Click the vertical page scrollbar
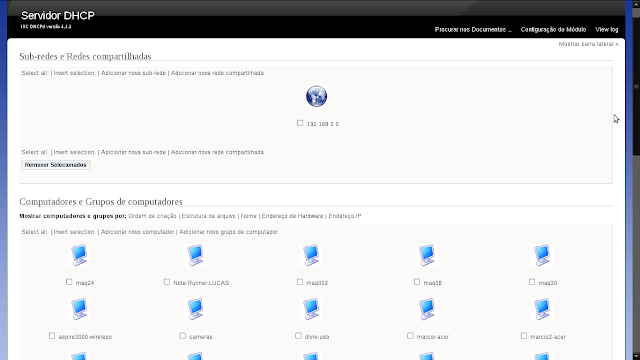Screen dimensions: 640x360 pyautogui.click(x=636, y=180)
